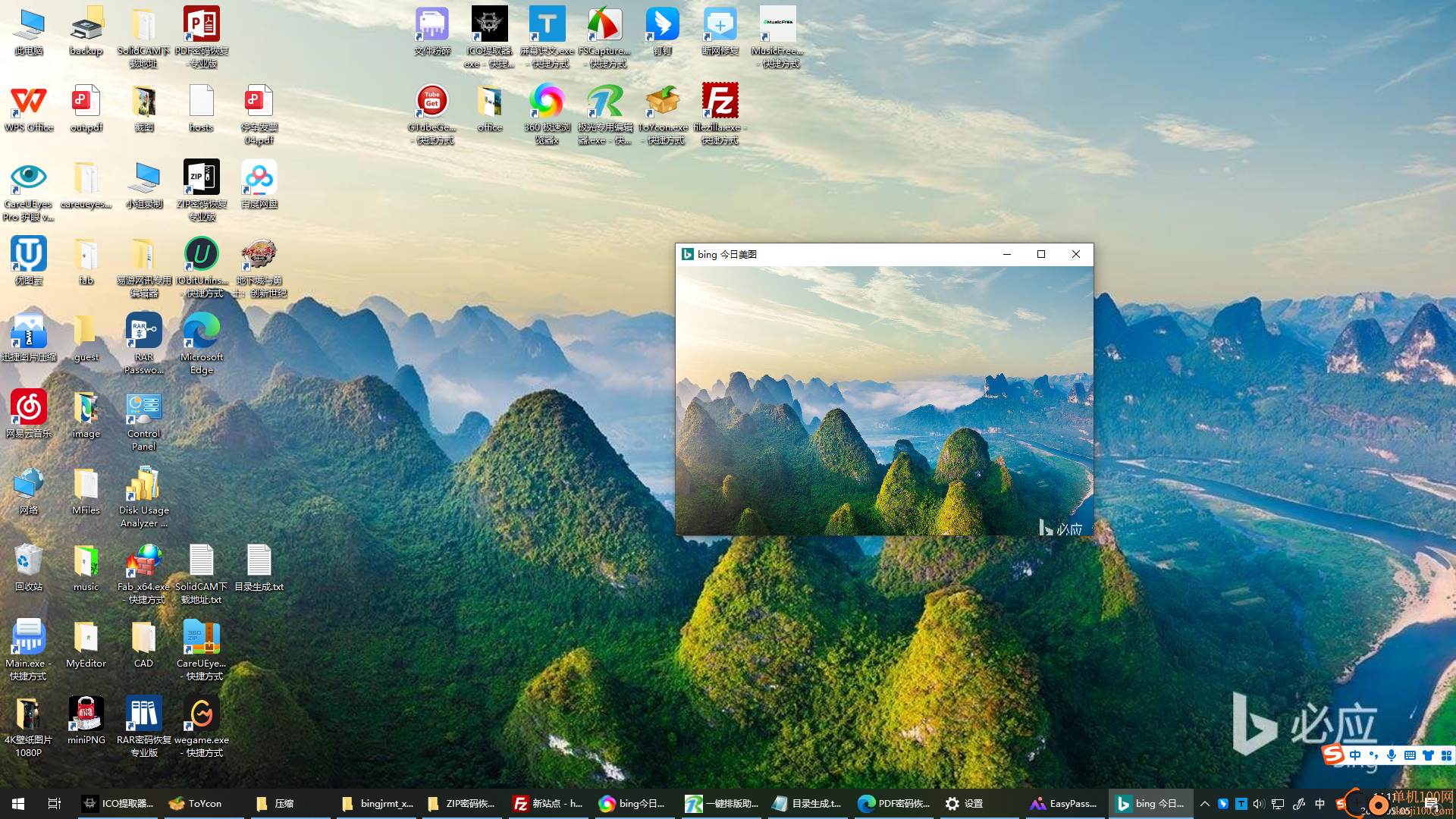Select IObitUninstaller shortcut icon
Image resolution: width=1456 pixels, height=819 pixels.
(x=202, y=268)
